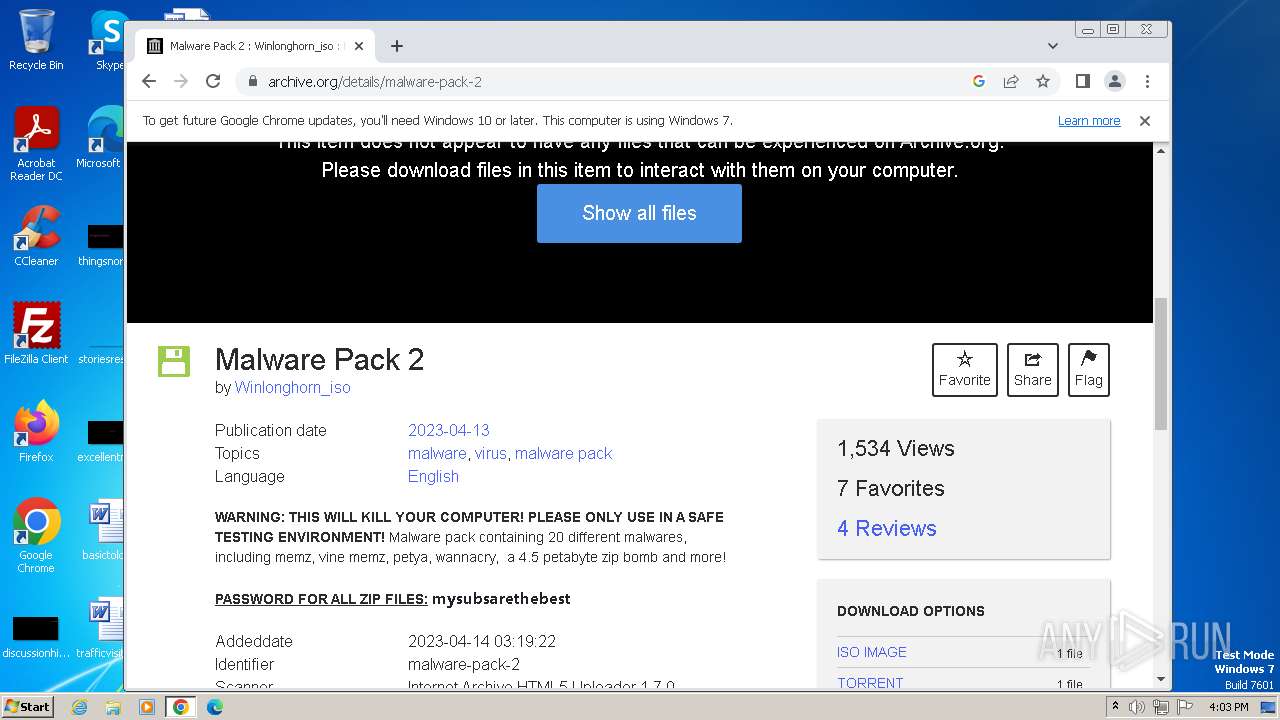Screen dimensions: 1280x720
Task: Open CCleaner desktop shortcut
Action: (x=36, y=237)
